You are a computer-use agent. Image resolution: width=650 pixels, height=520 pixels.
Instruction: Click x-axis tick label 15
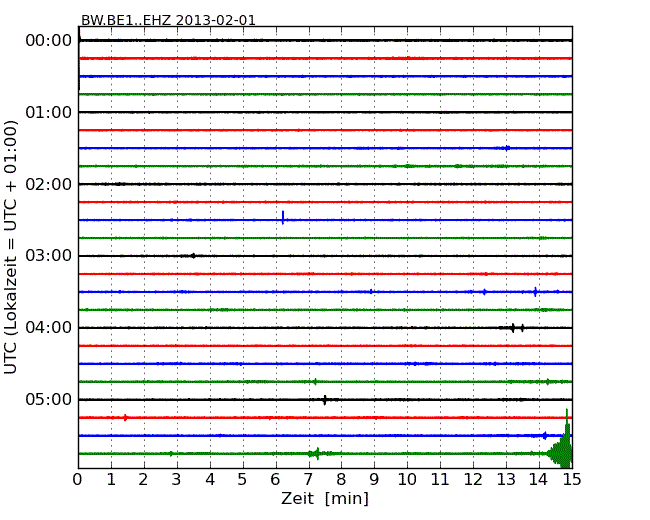click(572, 480)
